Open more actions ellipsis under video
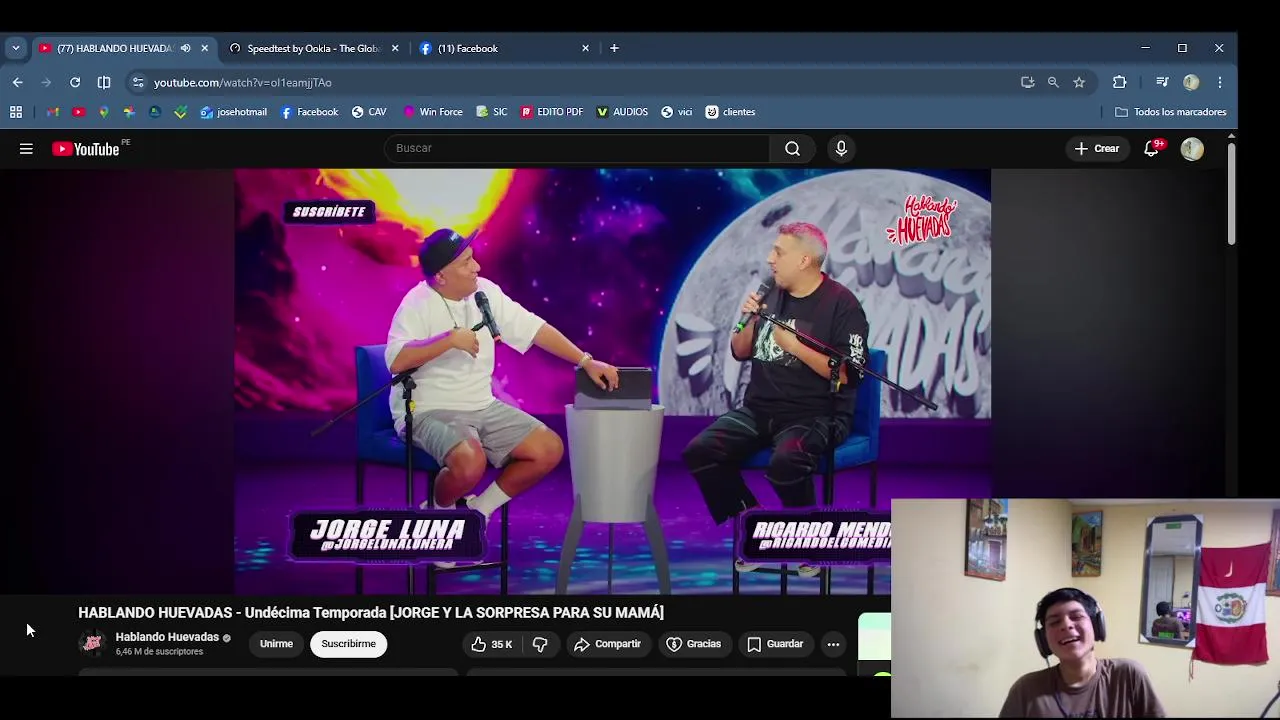 pyautogui.click(x=833, y=644)
